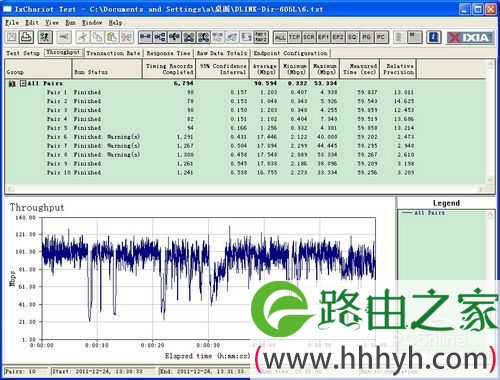Viewport: 500px width, 380px height.
Task: Start the test with the Run icon
Action: (45, 37)
